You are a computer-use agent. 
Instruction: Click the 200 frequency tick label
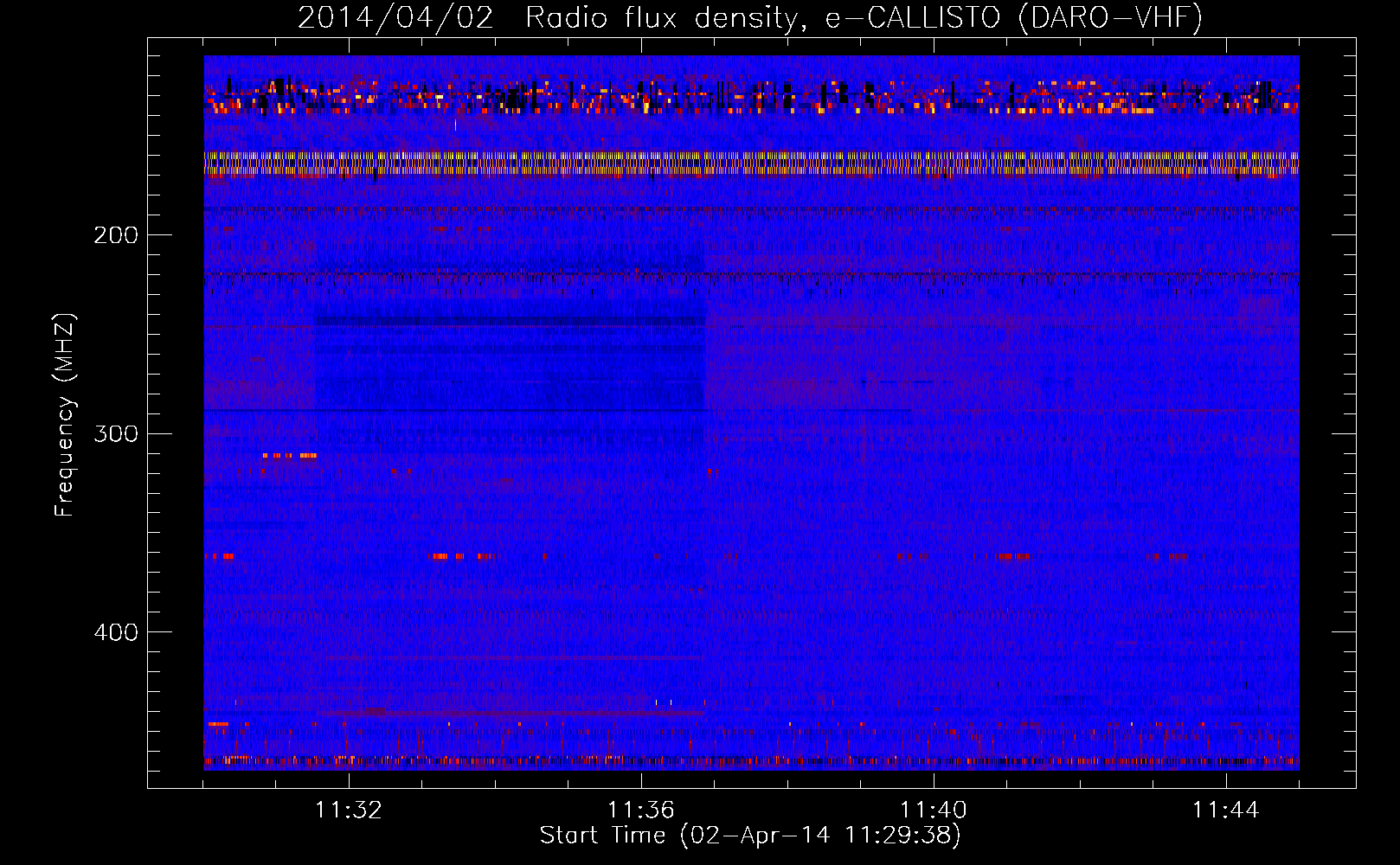pos(116,235)
